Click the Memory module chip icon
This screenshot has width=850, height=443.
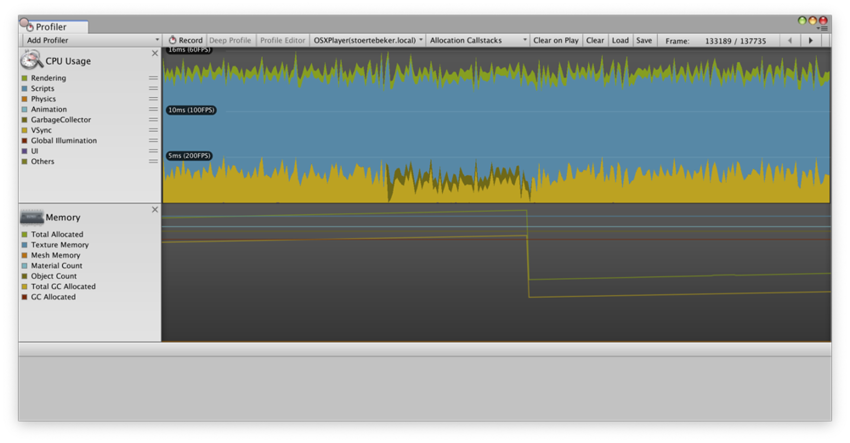point(31,216)
